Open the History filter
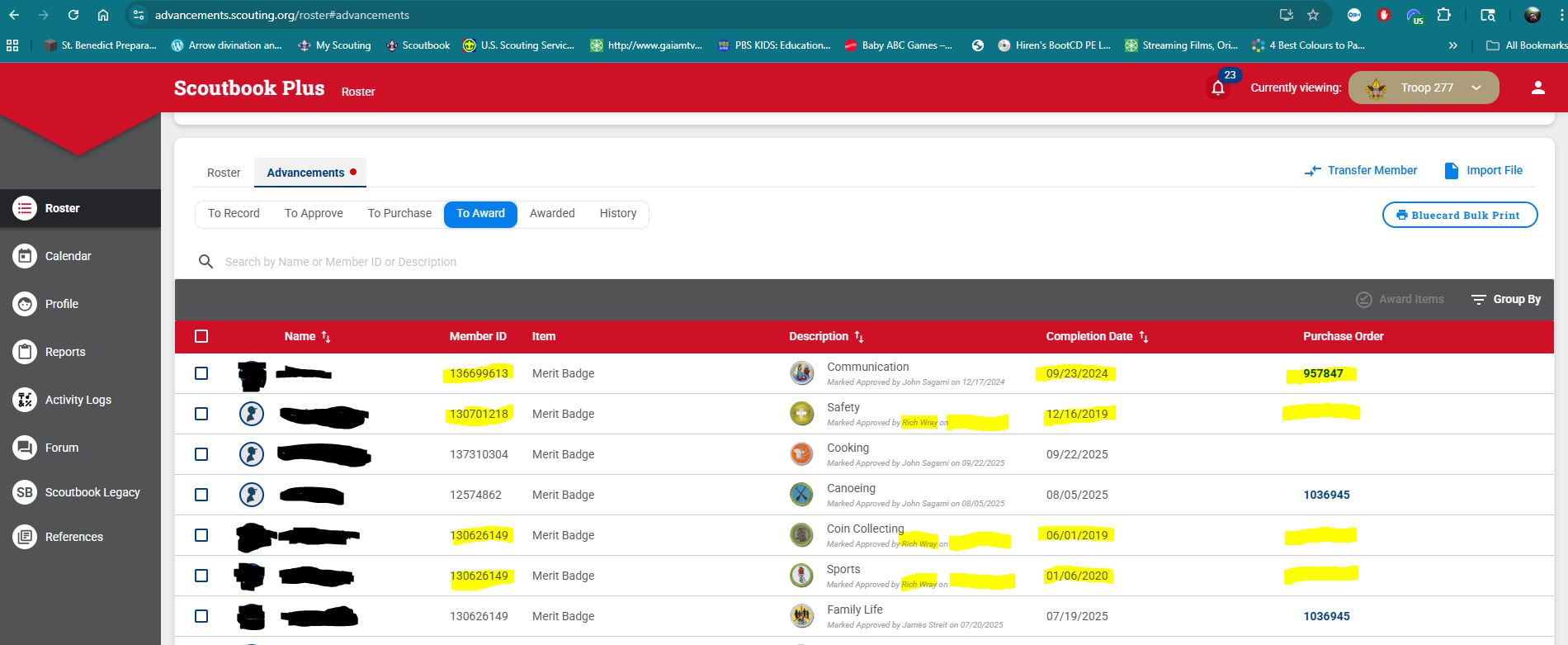Viewport: 1568px width, 645px height. coord(618,214)
